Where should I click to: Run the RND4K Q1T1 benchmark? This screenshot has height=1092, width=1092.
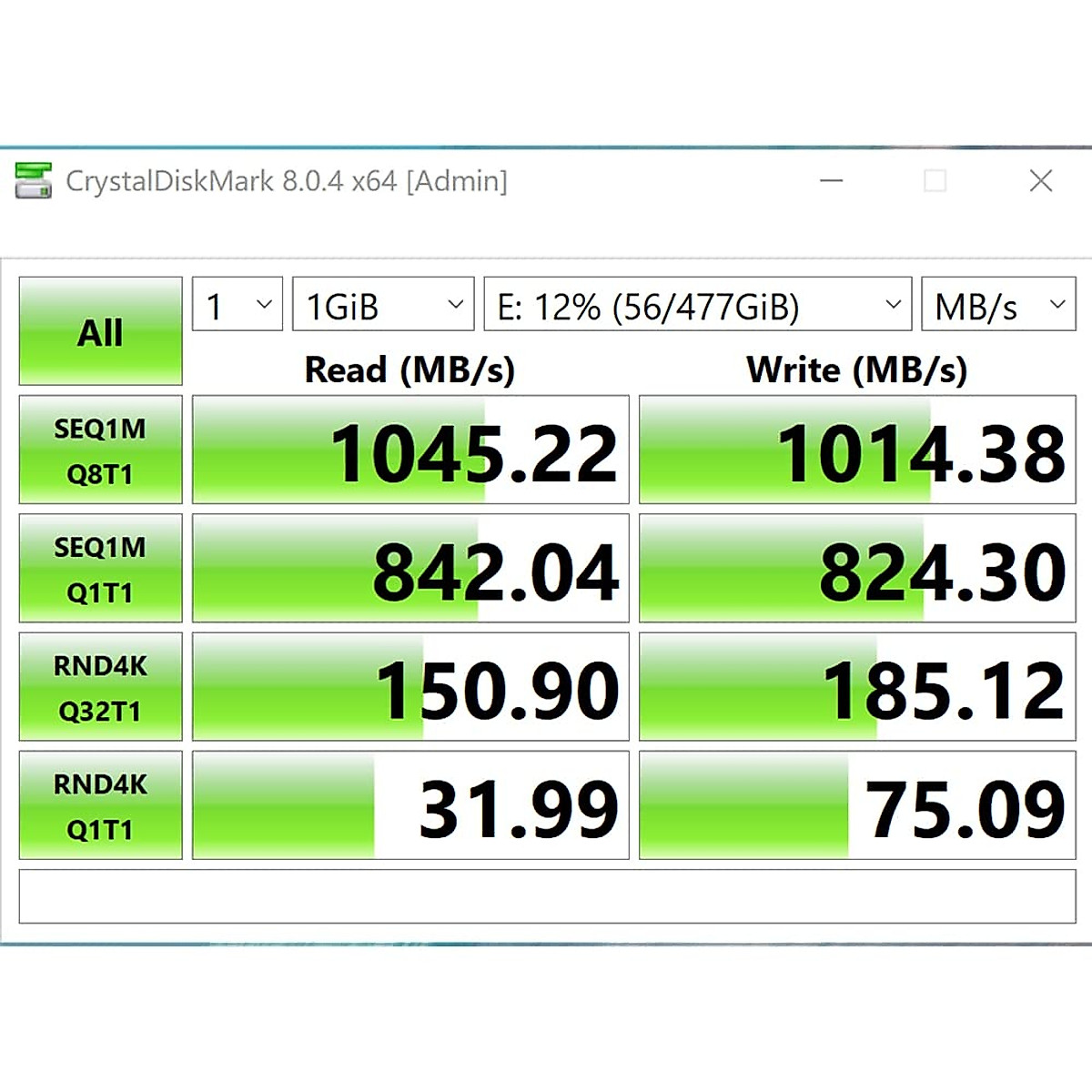[x=100, y=805]
